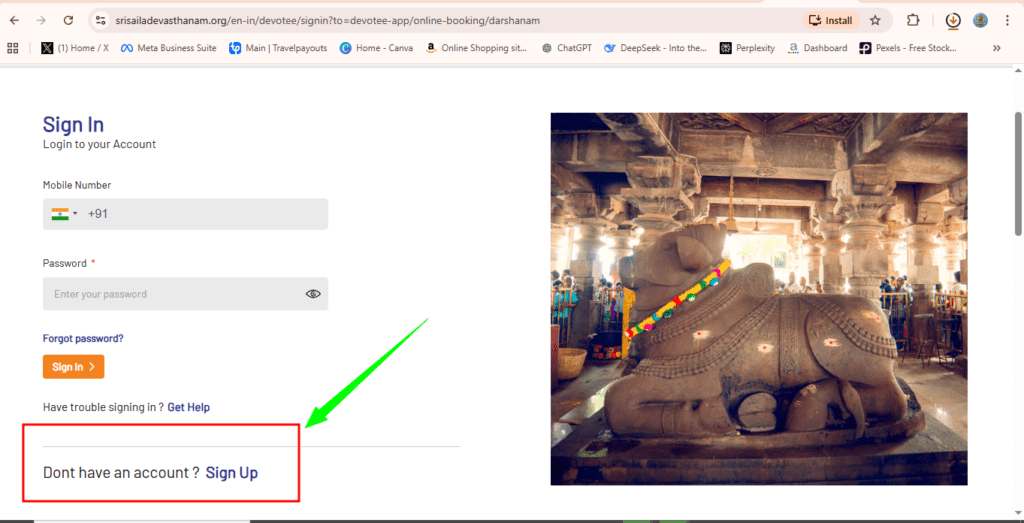Reload the page with refresh icon
This screenshot has height=523, width=1024.
point(68,20)
